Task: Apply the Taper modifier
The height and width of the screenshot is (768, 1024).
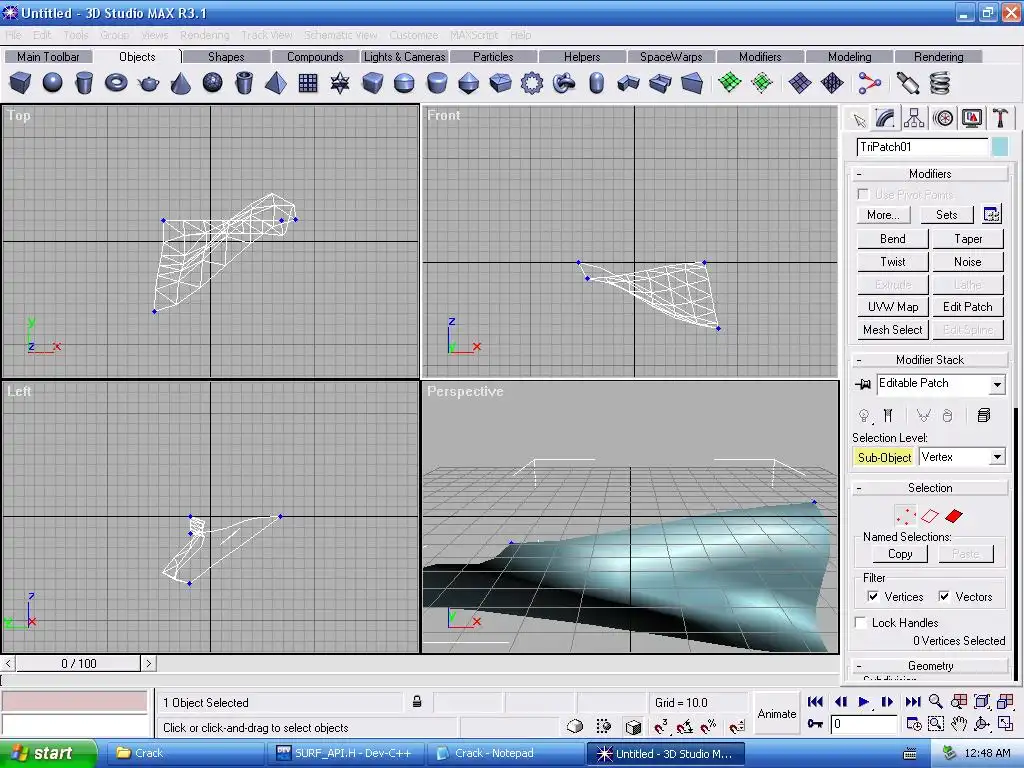Action: click(968, 239)
